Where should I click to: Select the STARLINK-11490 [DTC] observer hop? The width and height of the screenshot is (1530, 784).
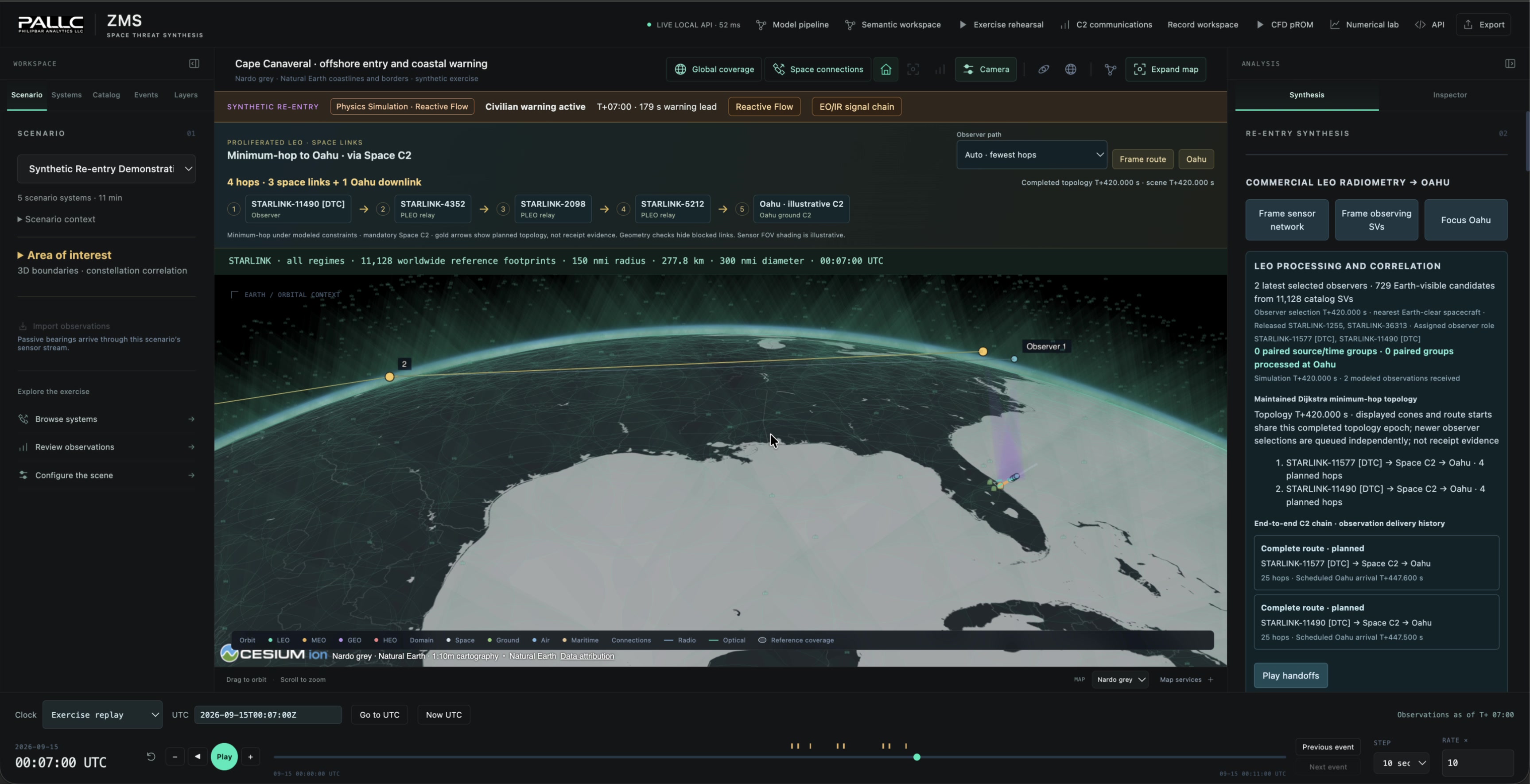point(298,209)
